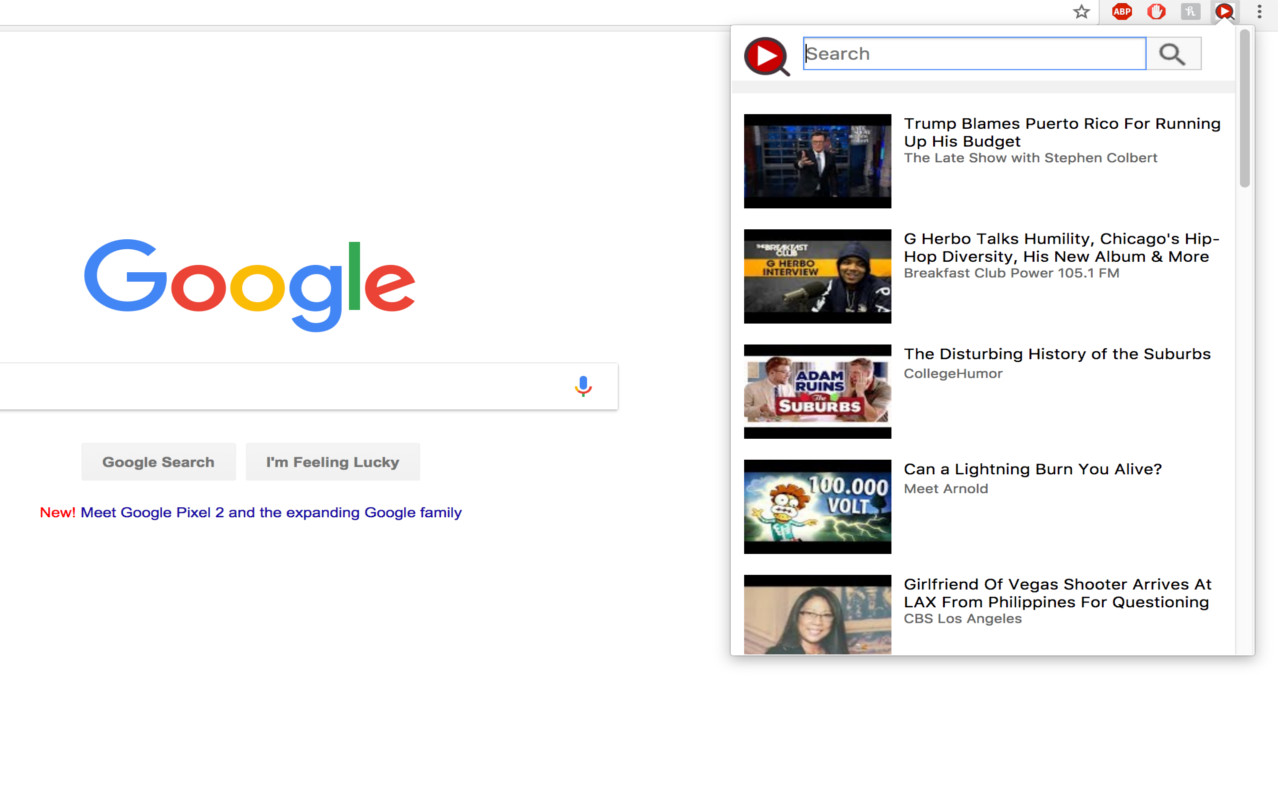Open the Chrome three-dot menu
Viewport: 1280px width, 800px height.
coord(1259,12)
